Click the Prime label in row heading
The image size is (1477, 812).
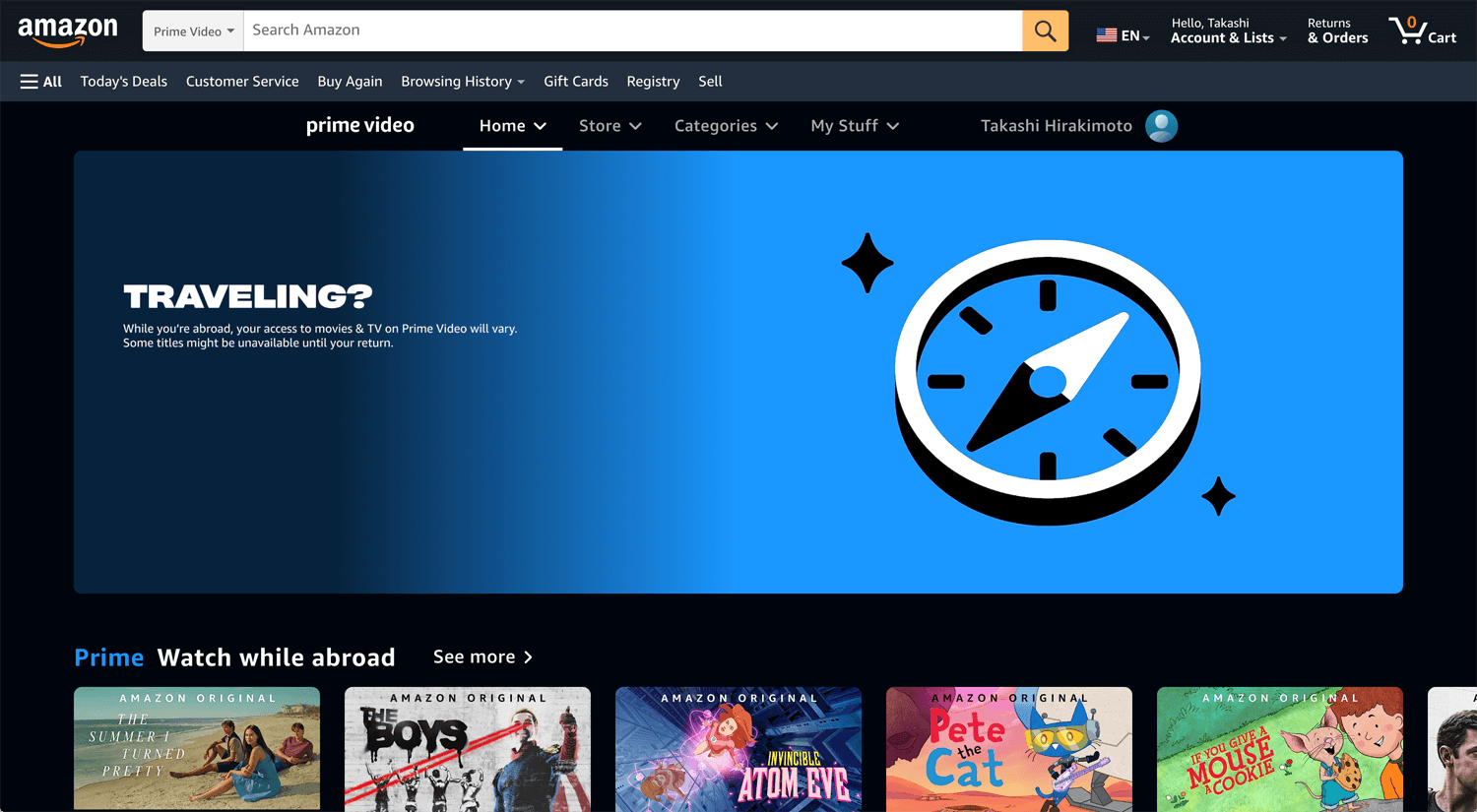pos(108,657)
